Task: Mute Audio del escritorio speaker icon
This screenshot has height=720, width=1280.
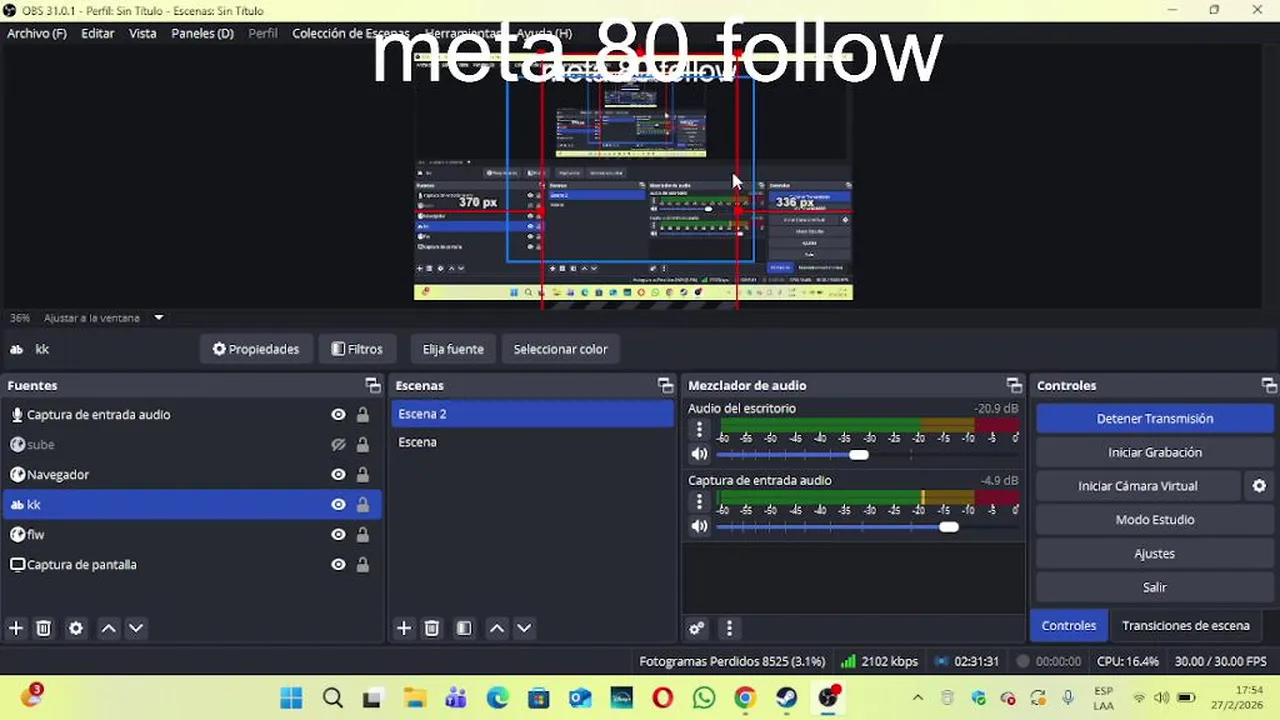Action: (699, 454)
